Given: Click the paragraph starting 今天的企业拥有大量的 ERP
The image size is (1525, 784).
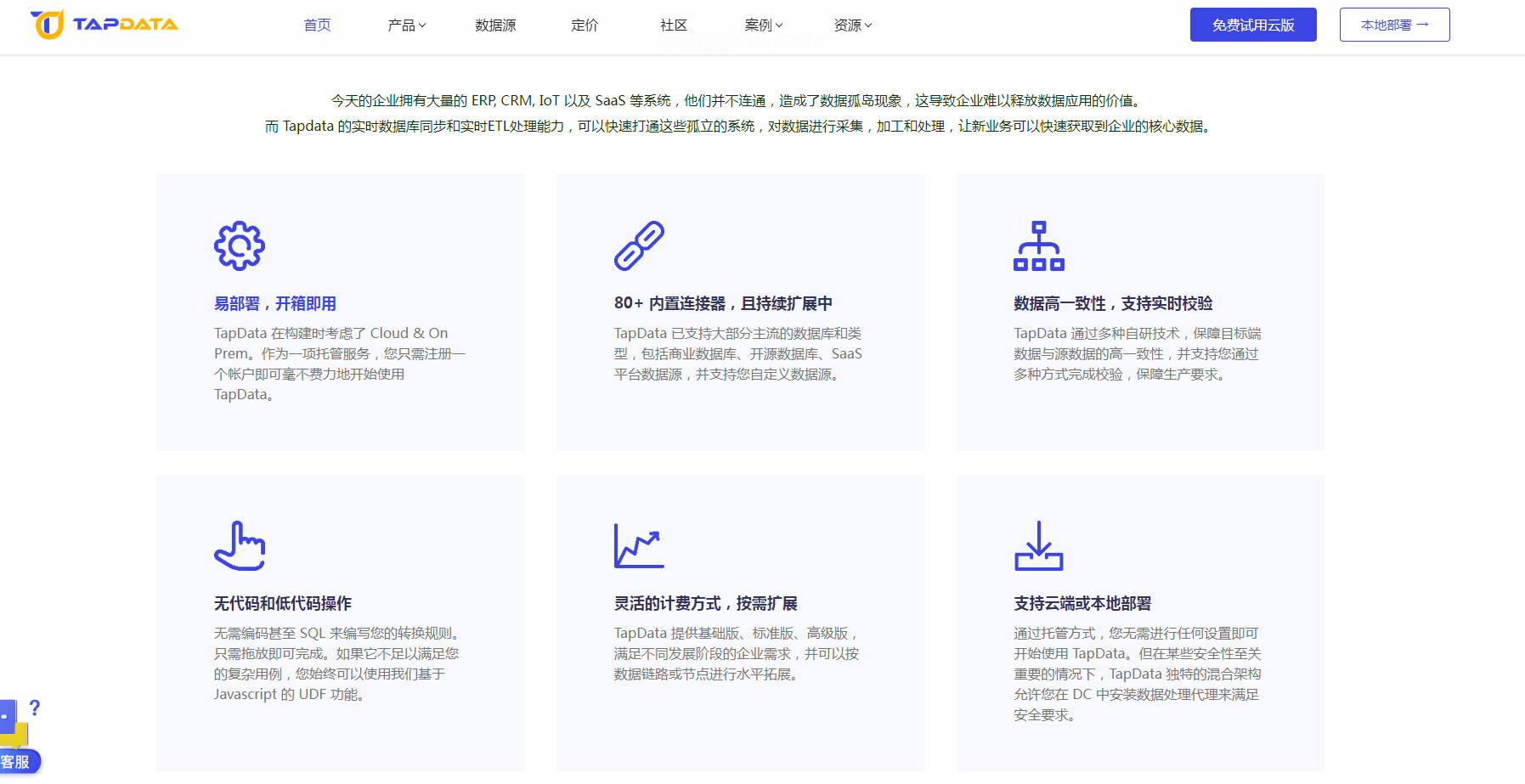Looking at the screenshot, I should (736, 100).
